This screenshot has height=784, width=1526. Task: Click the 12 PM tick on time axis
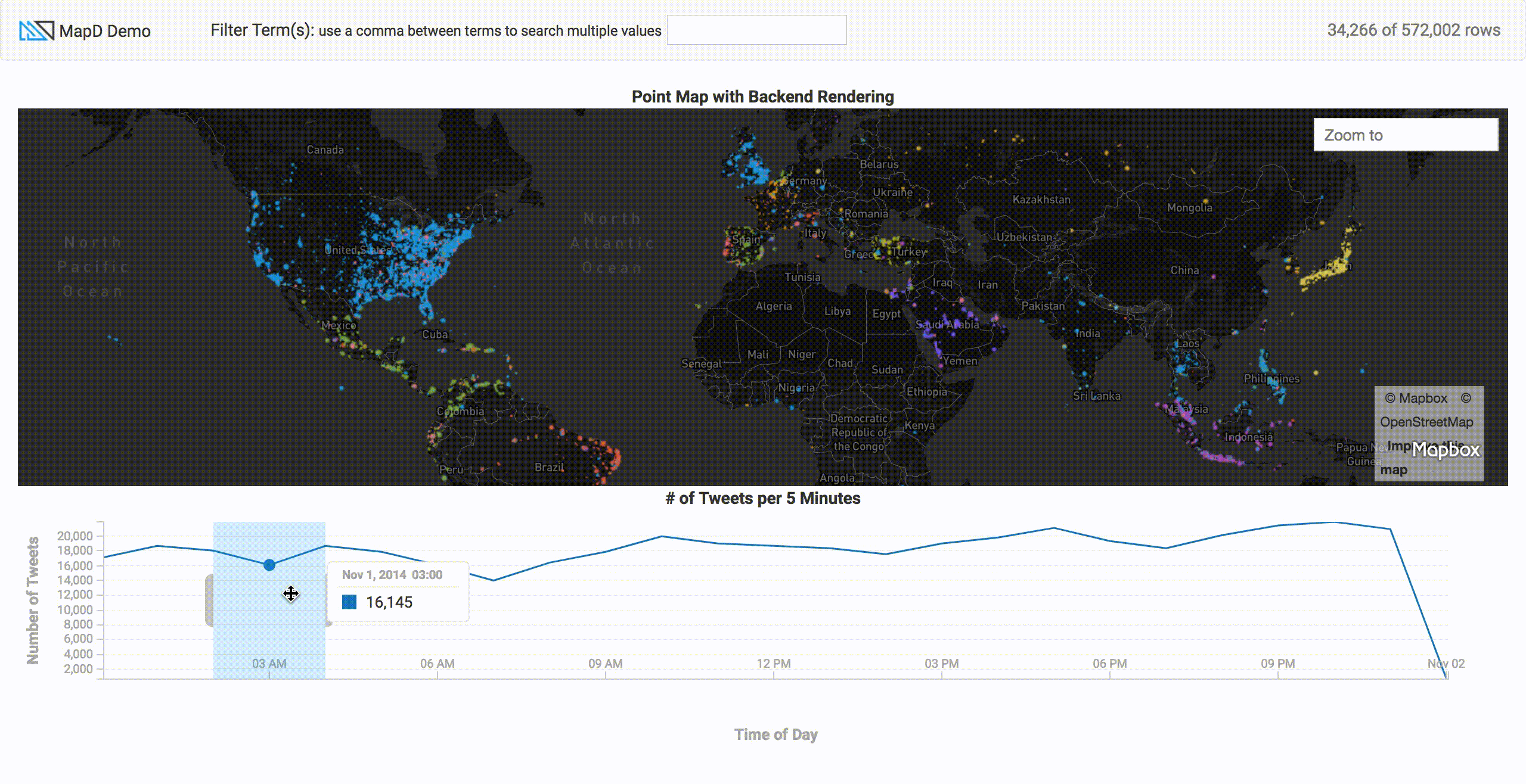(x=774, y=664)
